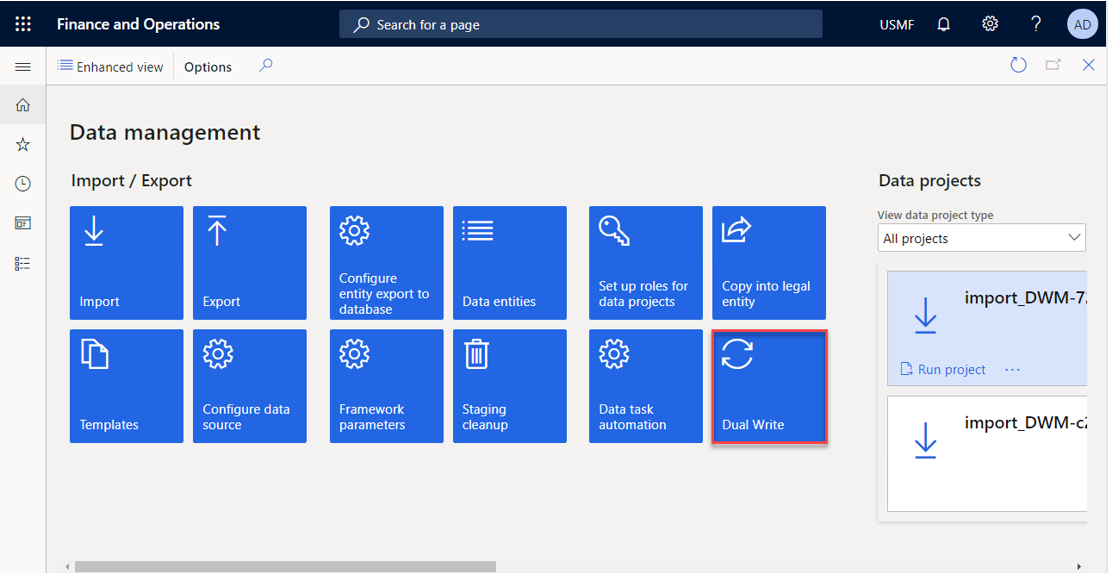
Task: Click the Search for a page field
Action: [580, 24]
